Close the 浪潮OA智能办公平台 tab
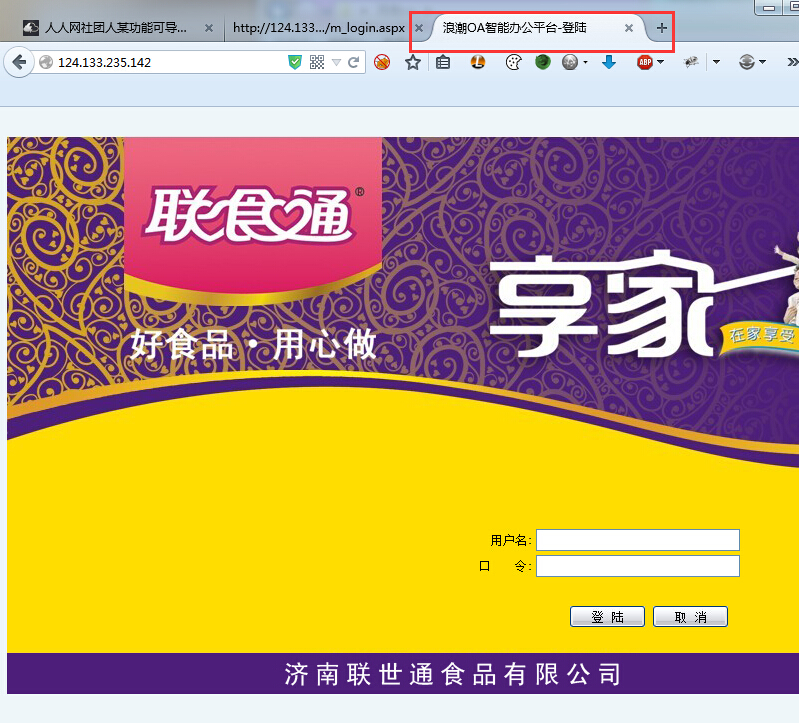 629,28
